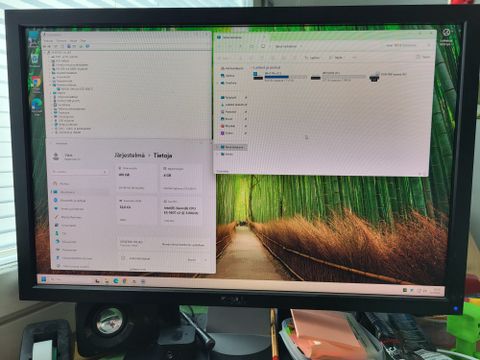Click the Settings search field

coord(79,172)
